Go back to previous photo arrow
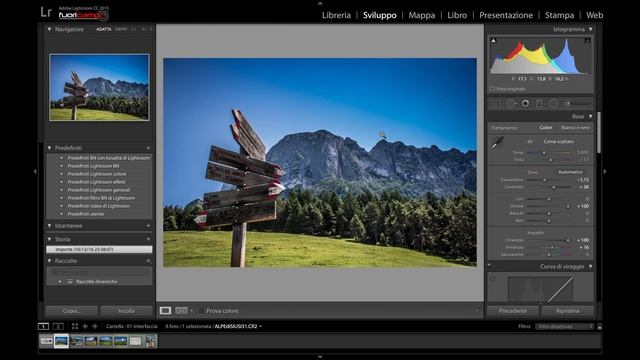 point(85,326)
